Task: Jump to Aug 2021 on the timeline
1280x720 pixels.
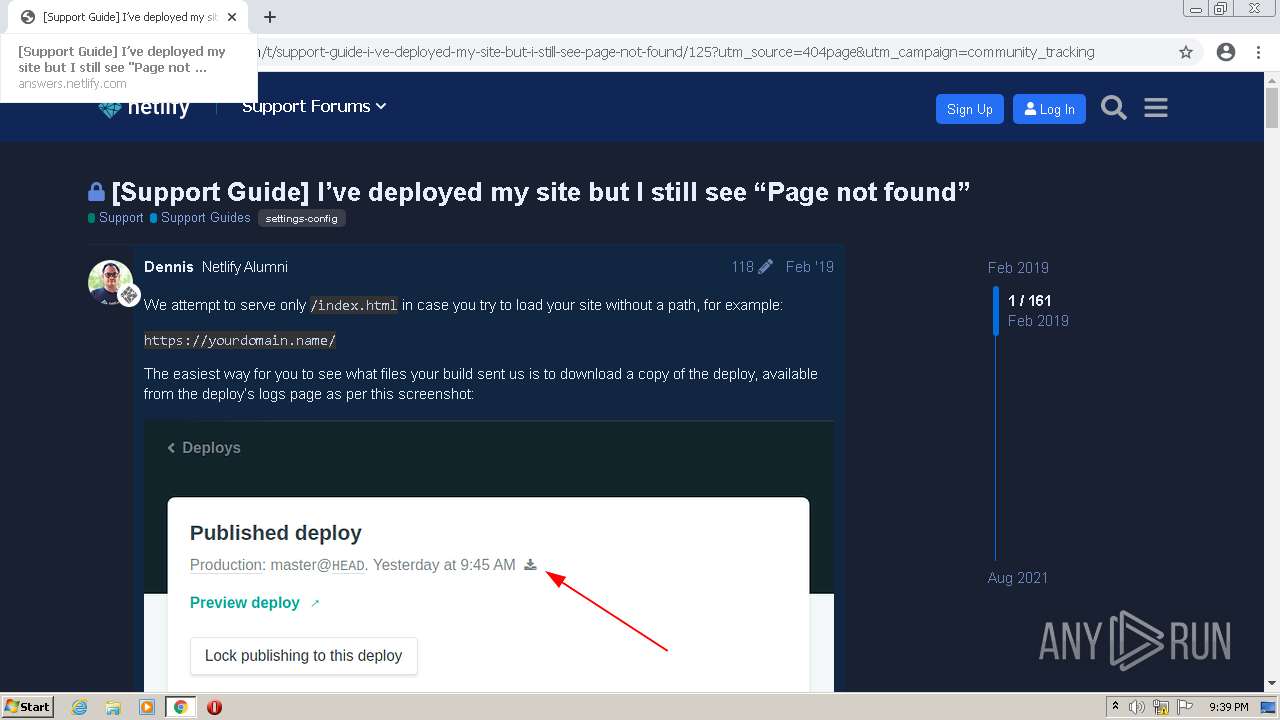Action: pyautogui.click(x=1018, y=578)
